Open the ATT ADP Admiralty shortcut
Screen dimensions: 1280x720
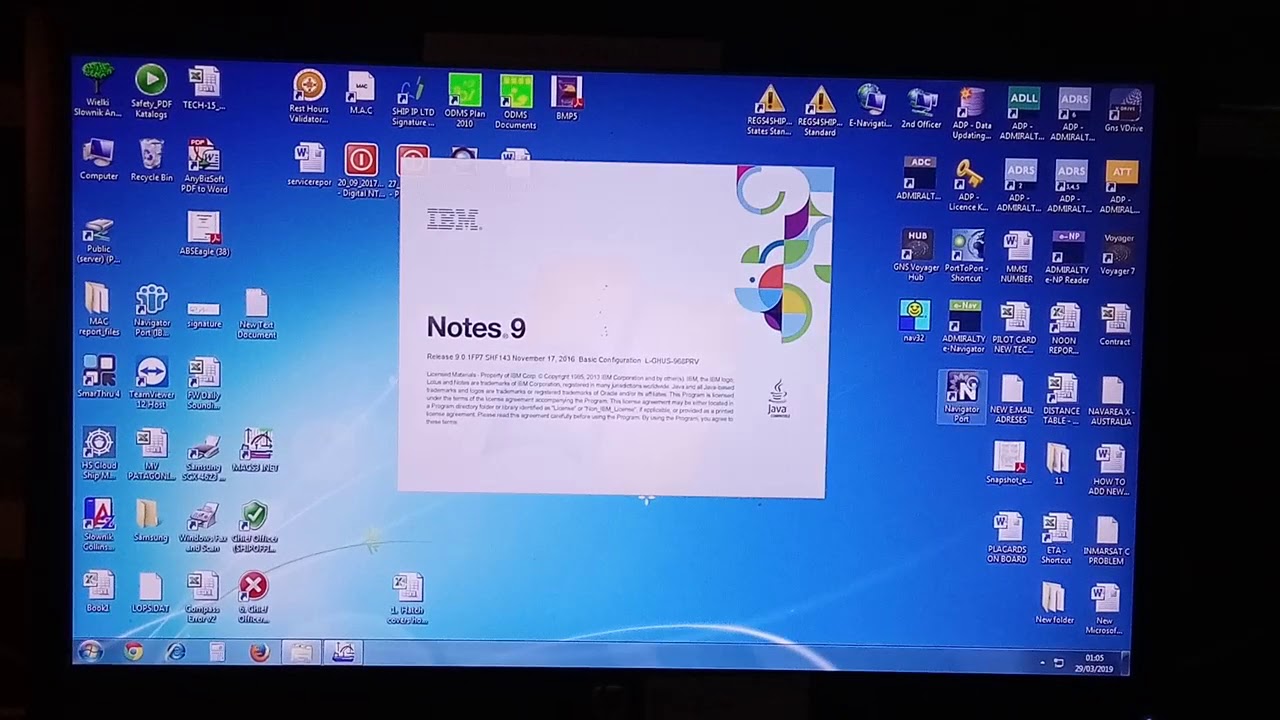(x=1120, y=187)
